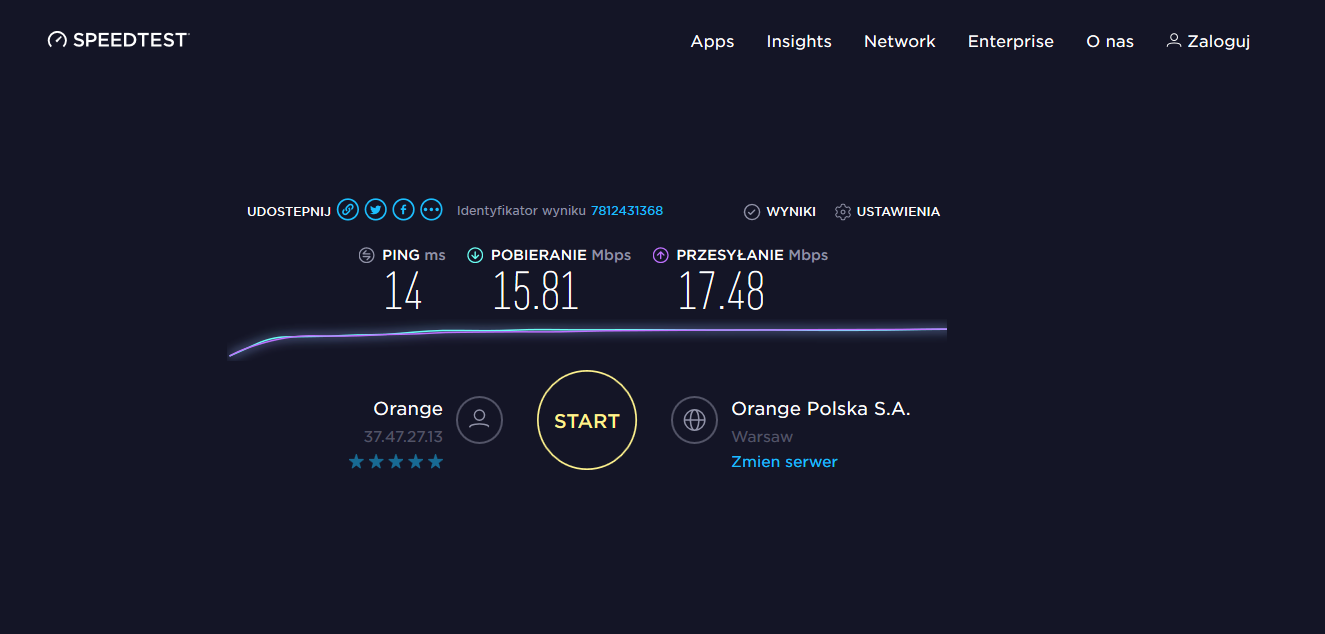Click the user profile icon next to Orange
The width and height of the screenshot is (1325, 634).
pyautogui.click(x=479, y=420)
